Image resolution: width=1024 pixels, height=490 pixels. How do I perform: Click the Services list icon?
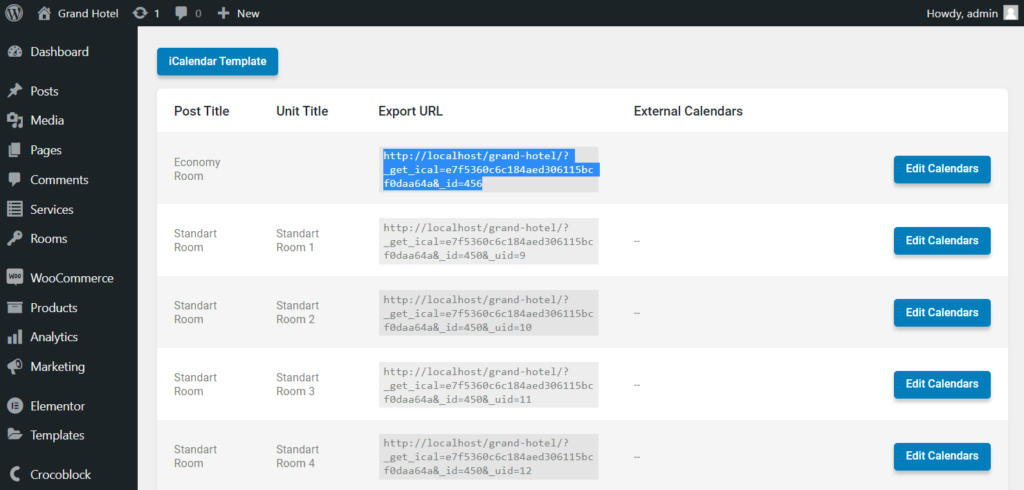[15, 209]
